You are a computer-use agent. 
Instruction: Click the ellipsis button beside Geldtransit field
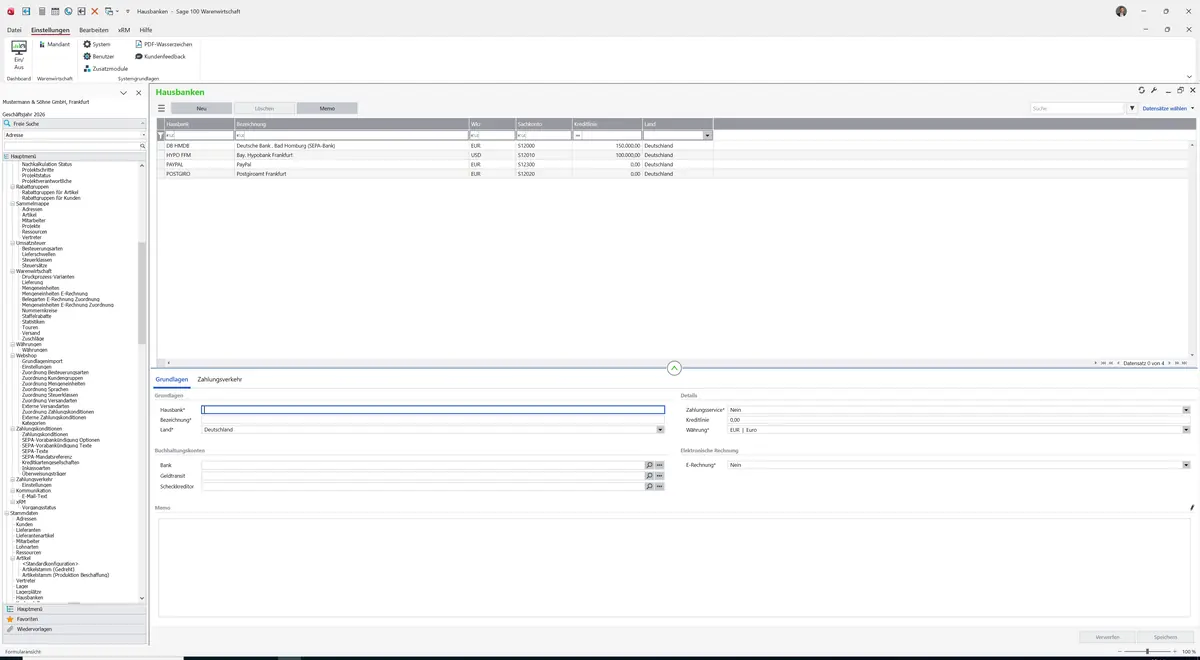click(x=660, y=476)
